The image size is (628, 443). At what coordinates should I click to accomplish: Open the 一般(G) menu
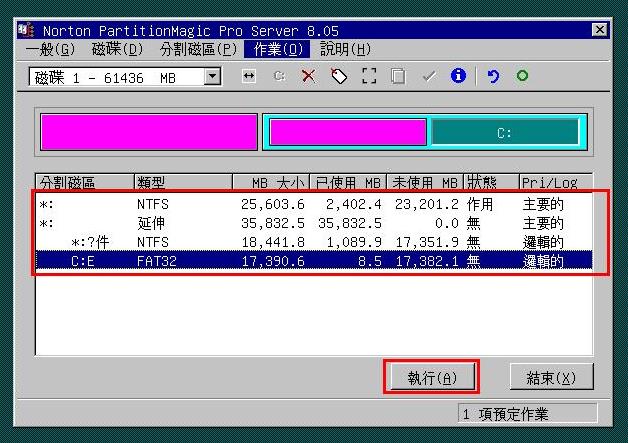(50, 49)
